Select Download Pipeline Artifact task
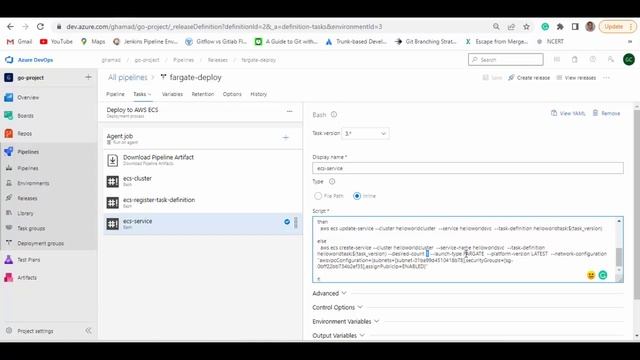This screenshot has height=360, width=640. (203, 160)
